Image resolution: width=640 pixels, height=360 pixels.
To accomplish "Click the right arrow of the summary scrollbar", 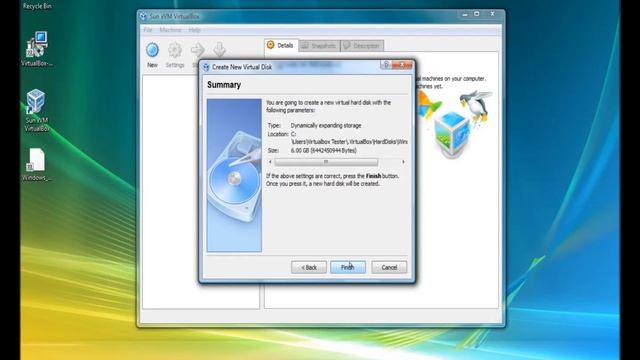I will tap(403, 162).
